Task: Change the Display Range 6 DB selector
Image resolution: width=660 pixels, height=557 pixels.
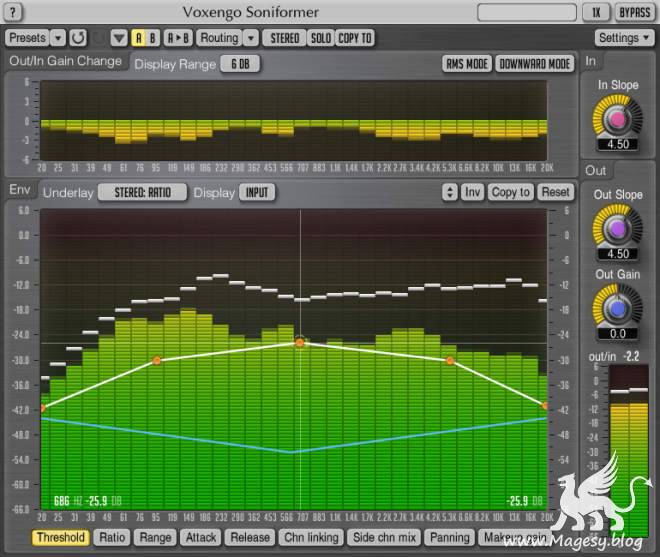Action: click(x=240, y=64)
